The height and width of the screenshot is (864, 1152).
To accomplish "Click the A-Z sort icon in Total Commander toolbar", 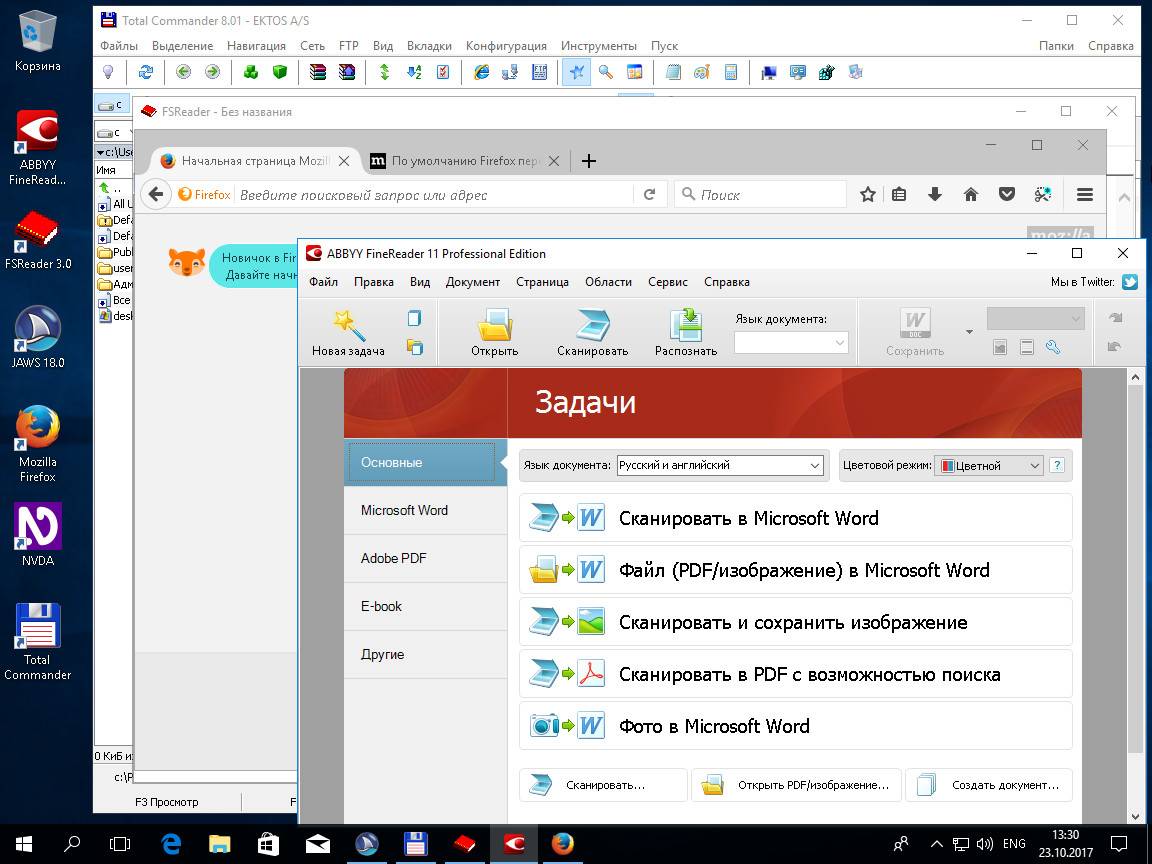I will click(x=414, y=72).
